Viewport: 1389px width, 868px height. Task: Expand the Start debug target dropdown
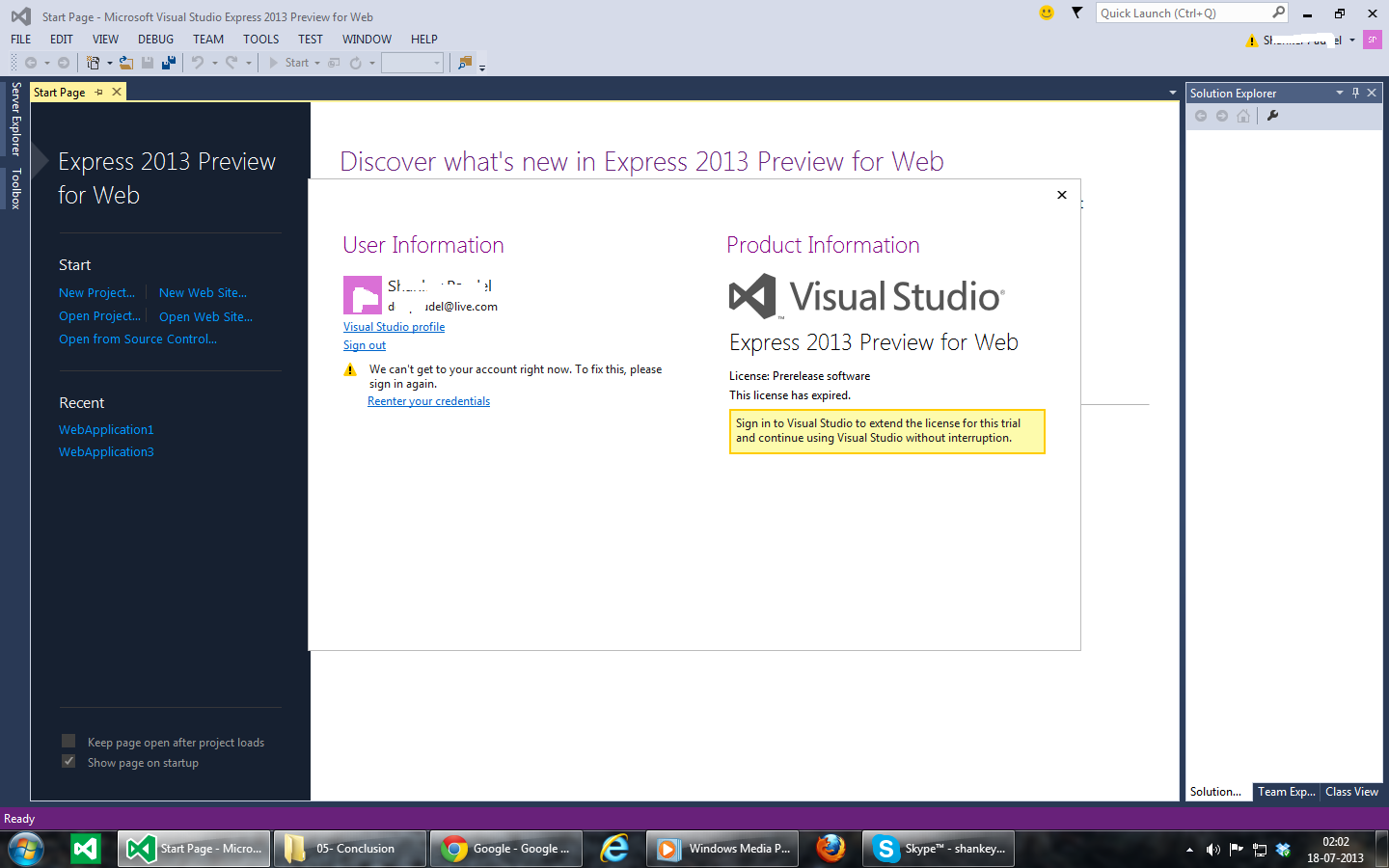click(317, 63)
